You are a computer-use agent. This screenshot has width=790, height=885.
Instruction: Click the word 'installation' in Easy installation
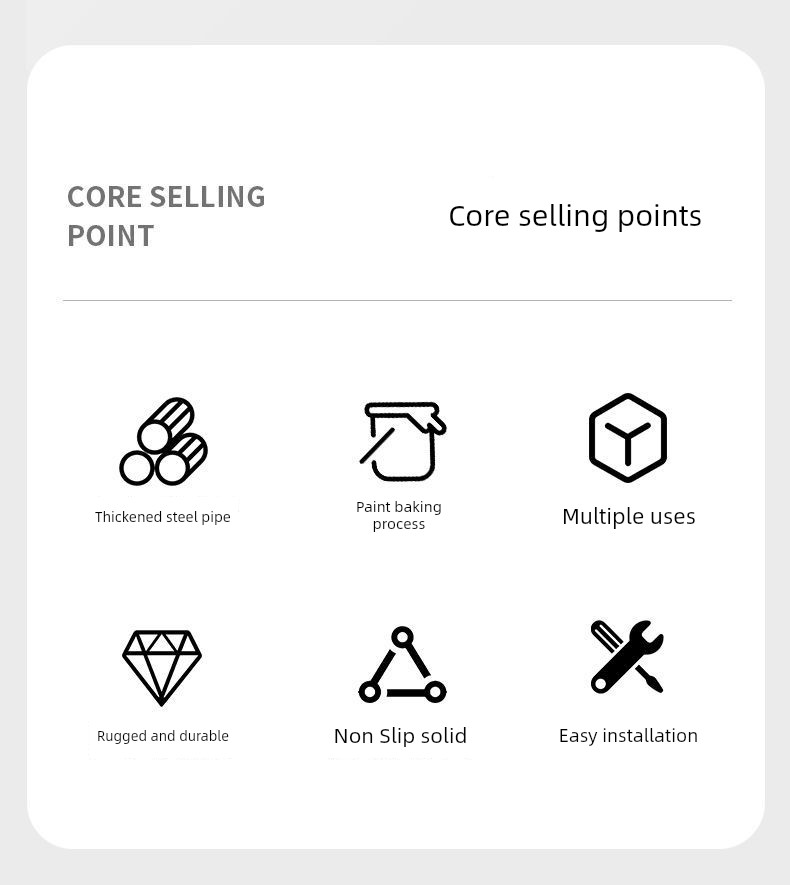point(651,736)
